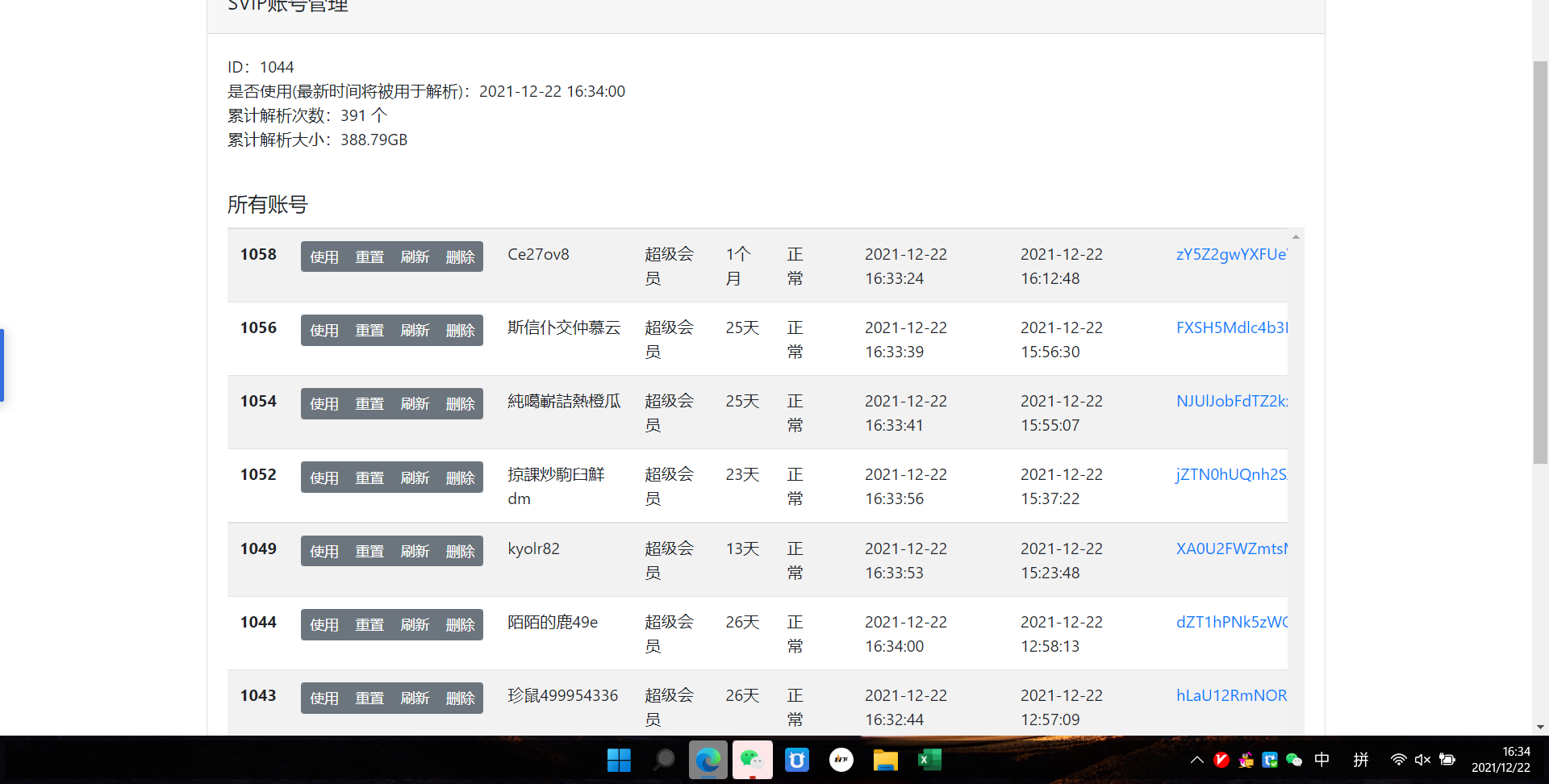This screenshot has height=784, width=1549.
Task: Click the page scrollbar down arrow
Action: coord(1540,727)
